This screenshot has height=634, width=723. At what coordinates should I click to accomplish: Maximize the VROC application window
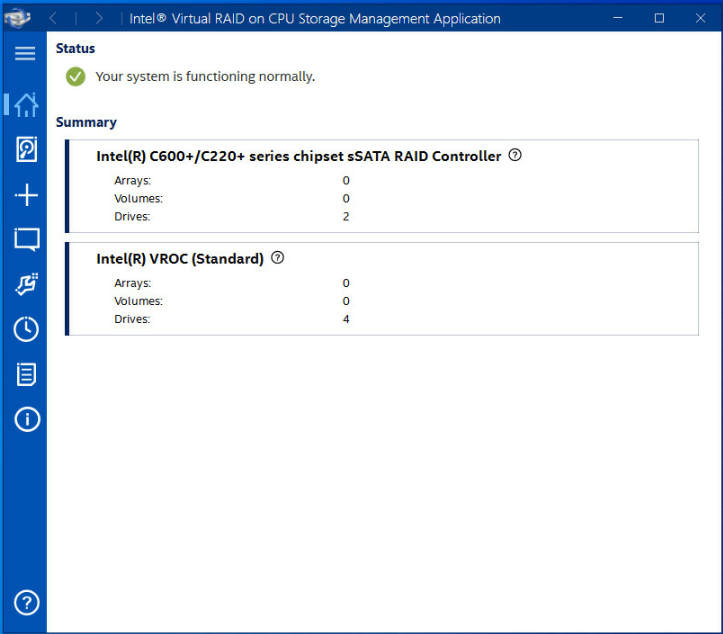point(659,18)
